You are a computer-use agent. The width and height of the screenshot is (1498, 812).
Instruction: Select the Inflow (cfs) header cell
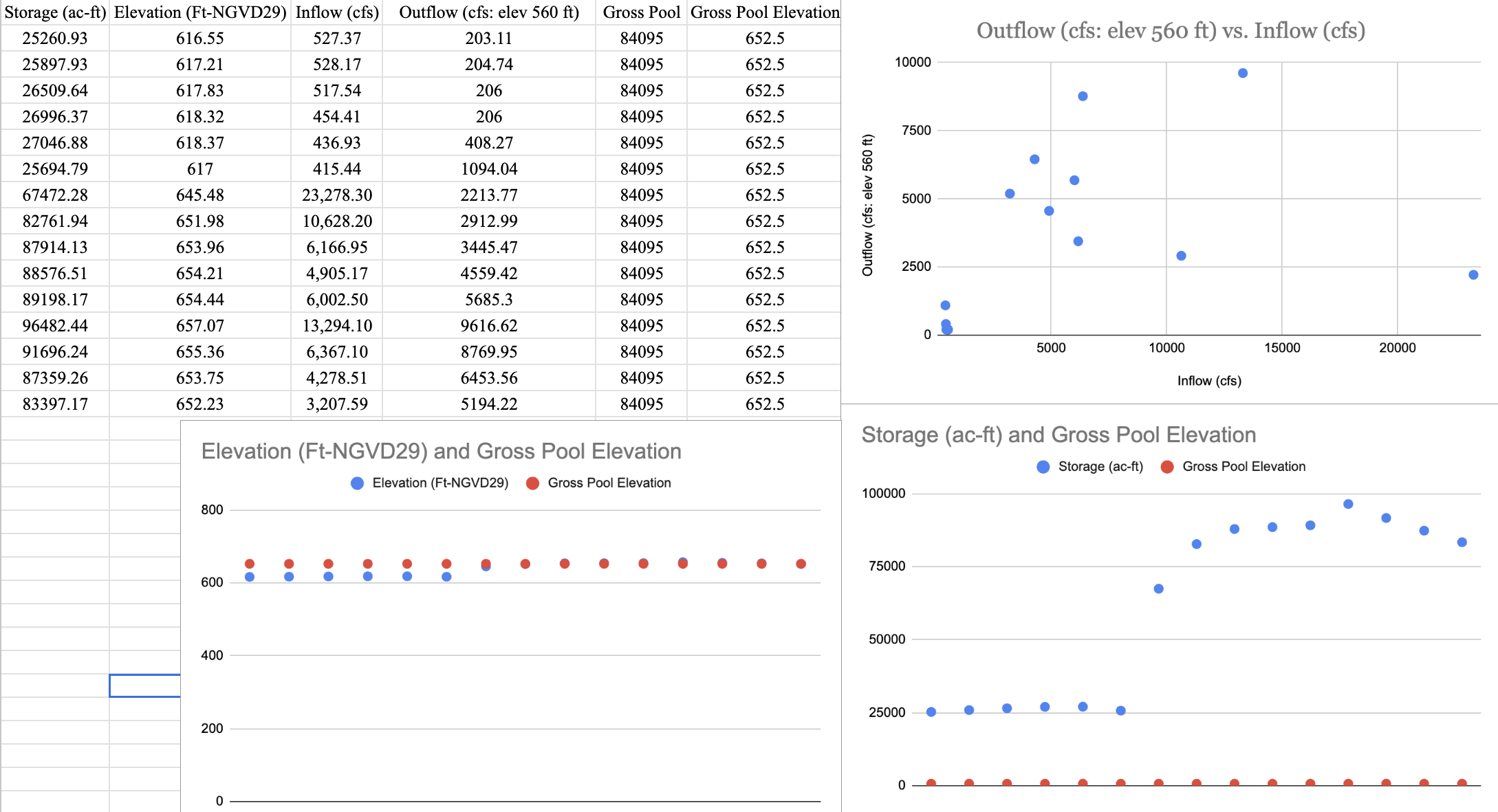click(337, 12)
